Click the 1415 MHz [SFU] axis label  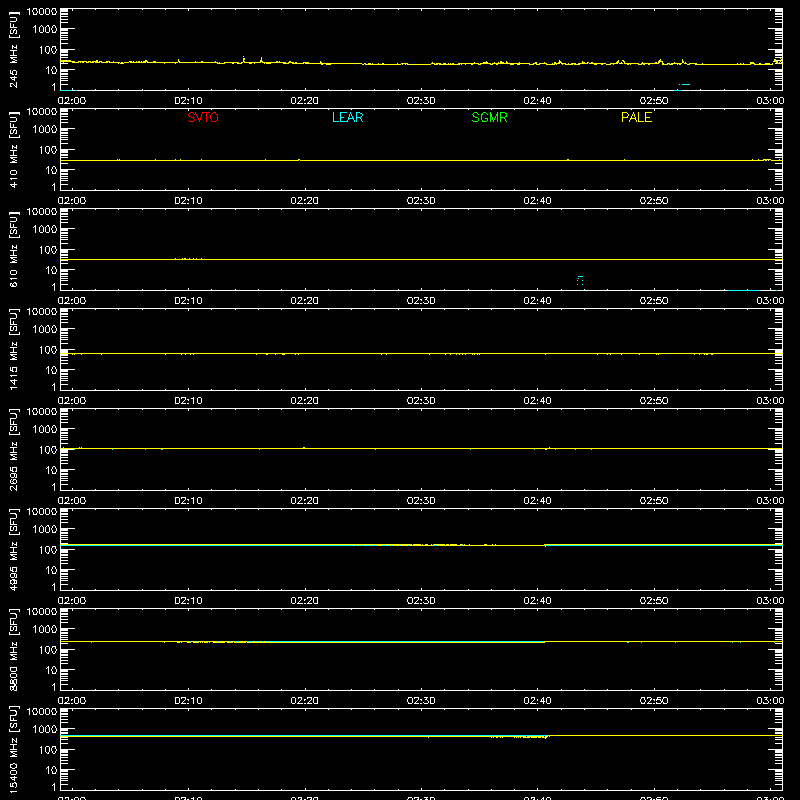(13, 349)
